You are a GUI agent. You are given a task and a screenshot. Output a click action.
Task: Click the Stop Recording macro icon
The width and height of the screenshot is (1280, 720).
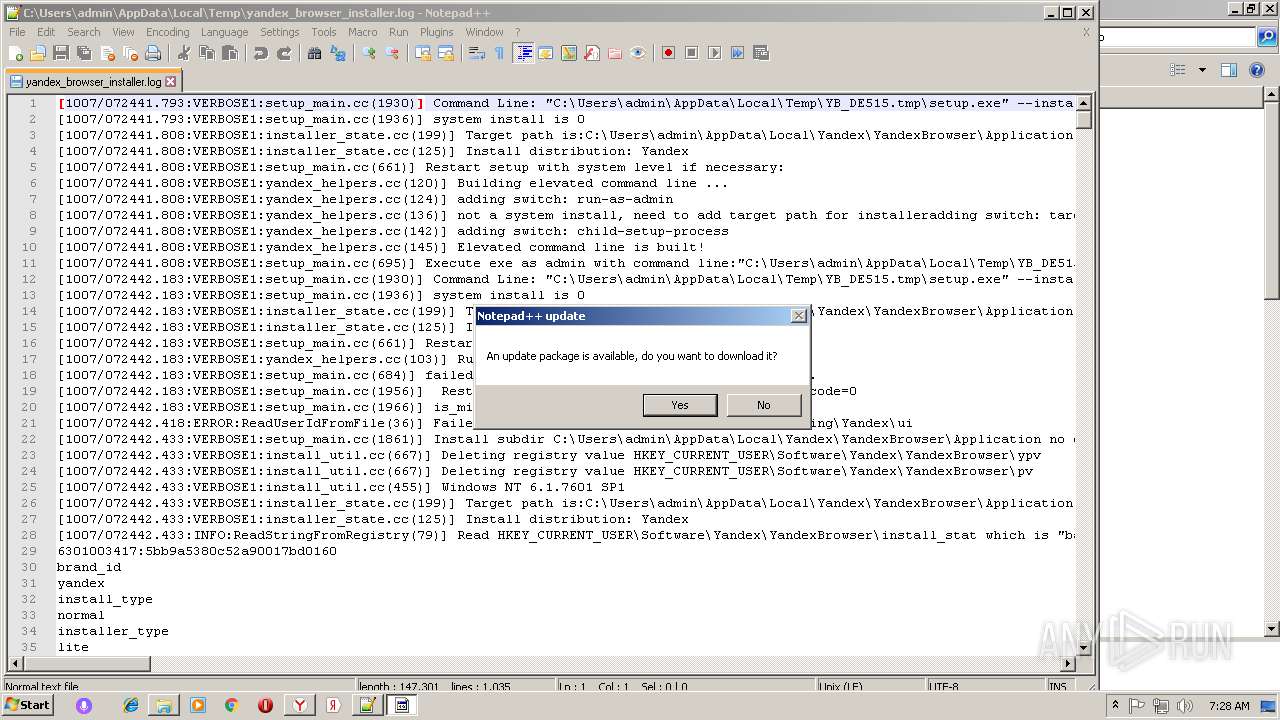691,53
